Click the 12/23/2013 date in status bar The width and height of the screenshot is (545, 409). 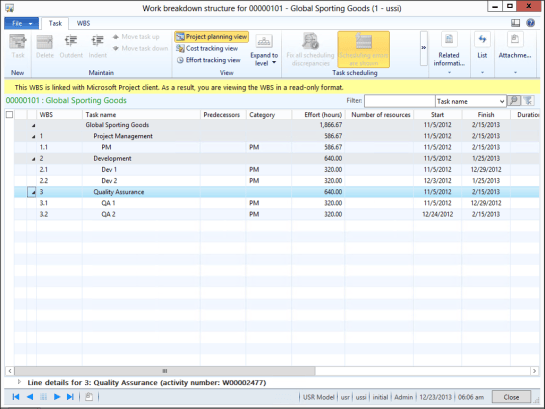coord(436,397)
